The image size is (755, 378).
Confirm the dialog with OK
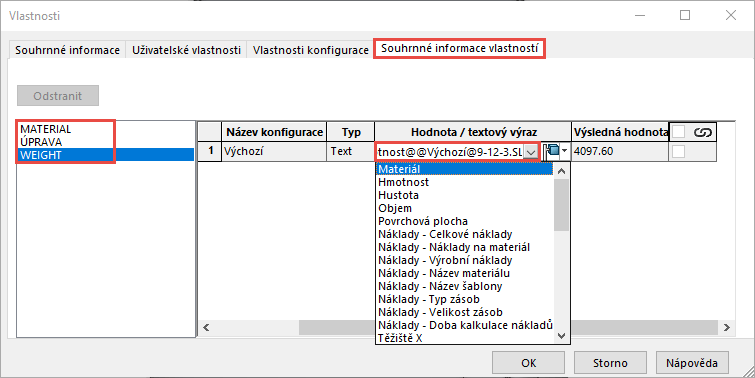529,363
